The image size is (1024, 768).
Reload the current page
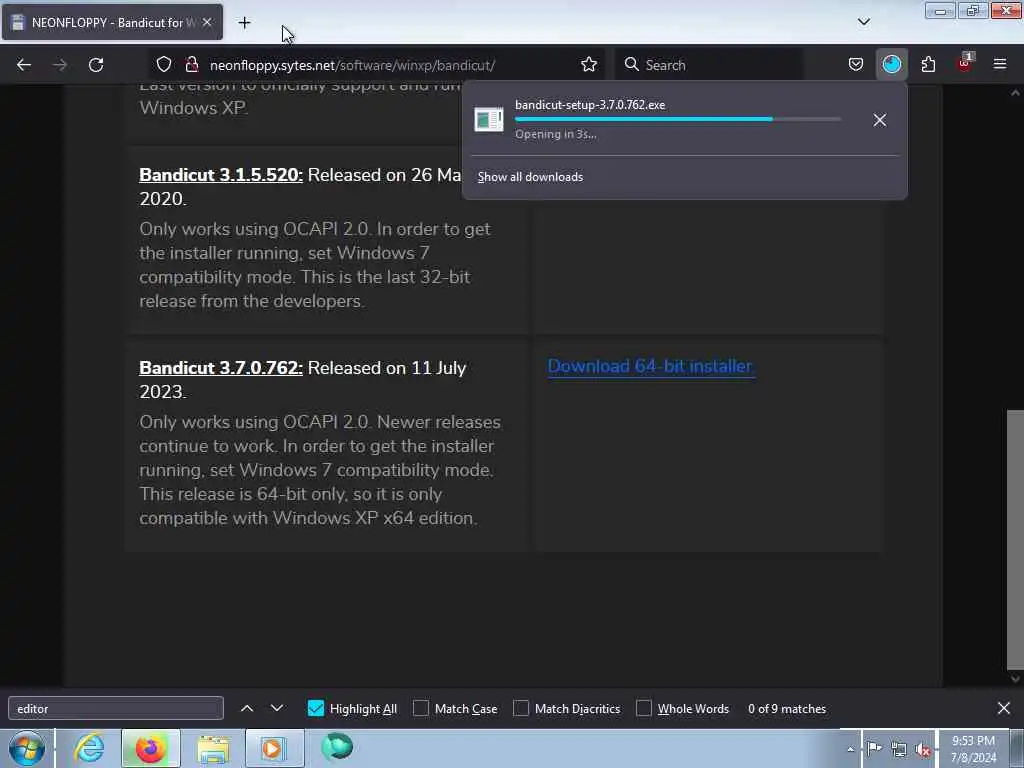coord(96,65)
